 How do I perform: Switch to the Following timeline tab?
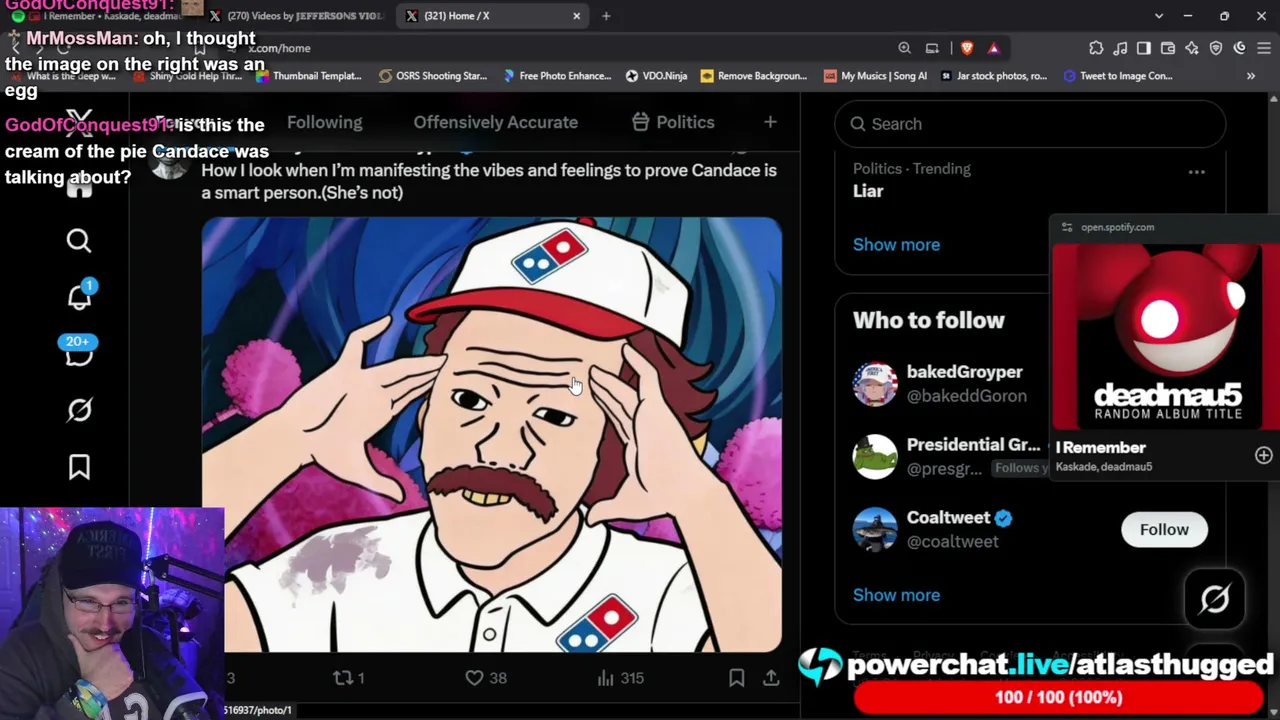click(x=324, y=122)
